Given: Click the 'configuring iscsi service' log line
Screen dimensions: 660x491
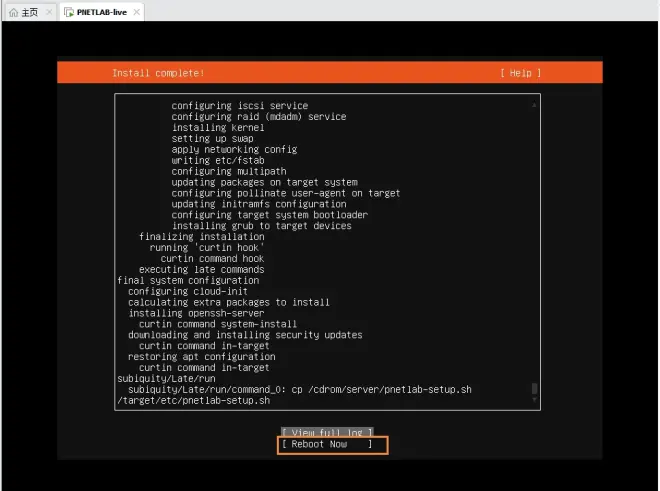Looking at the screenshot, I should pyautogui.click(x=240, y=106).
